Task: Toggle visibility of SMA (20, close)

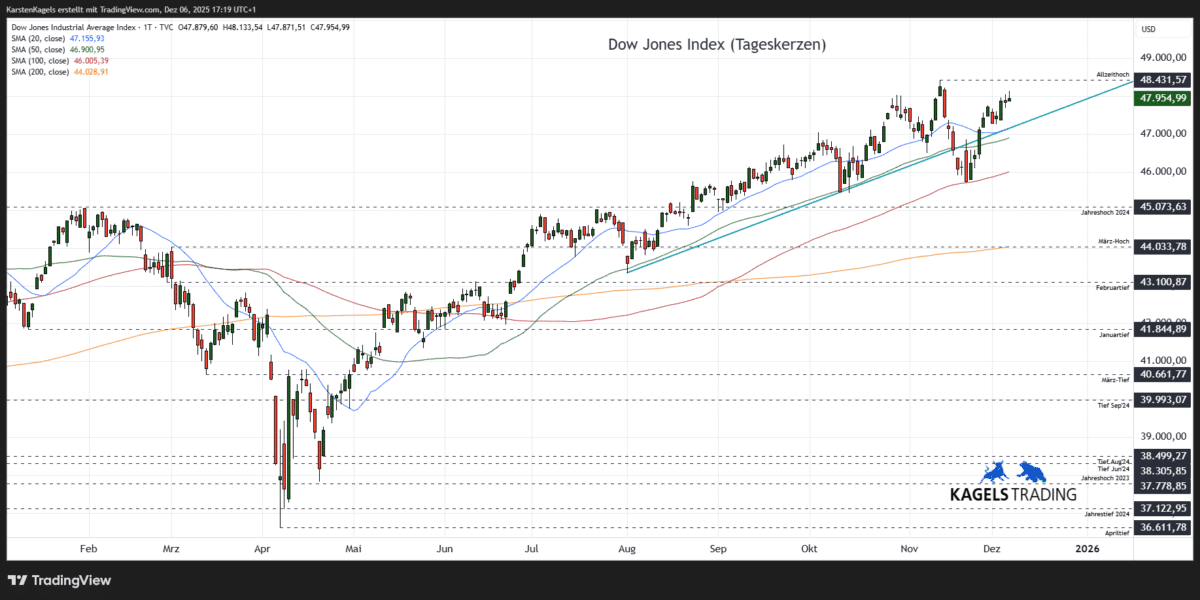Action: click(x=40, y=38)
